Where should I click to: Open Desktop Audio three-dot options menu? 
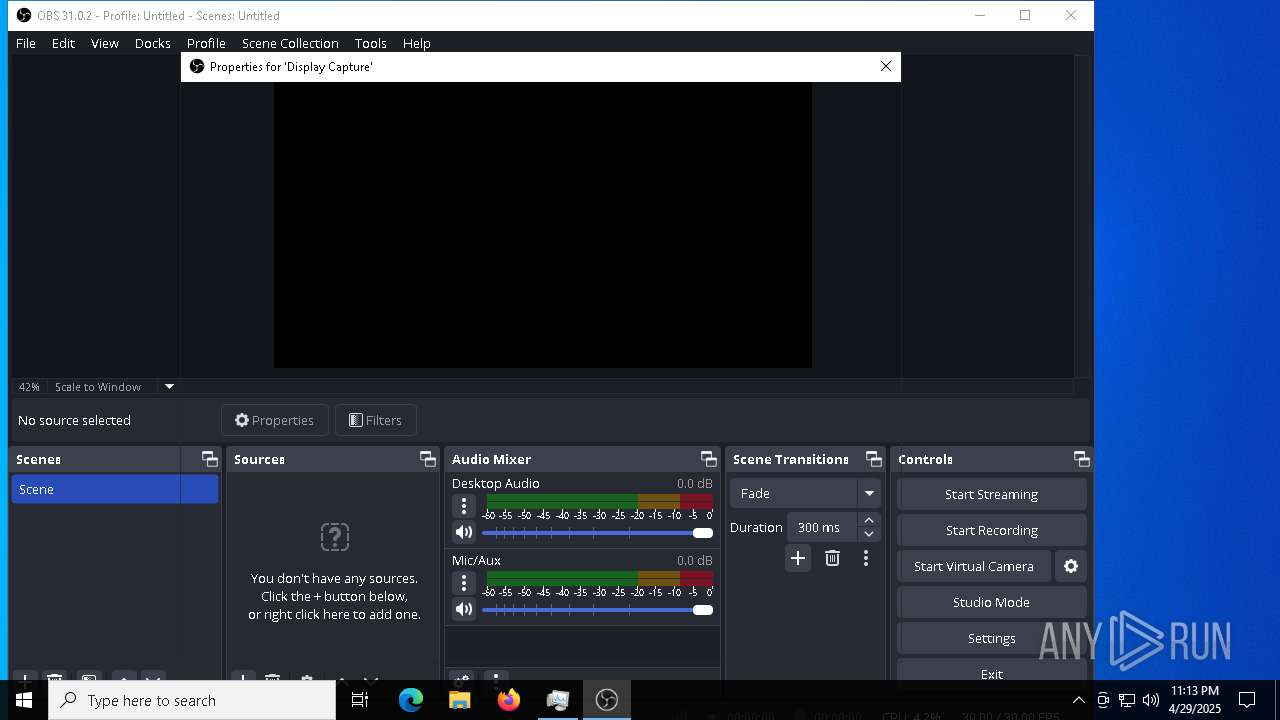coord(464,506)
